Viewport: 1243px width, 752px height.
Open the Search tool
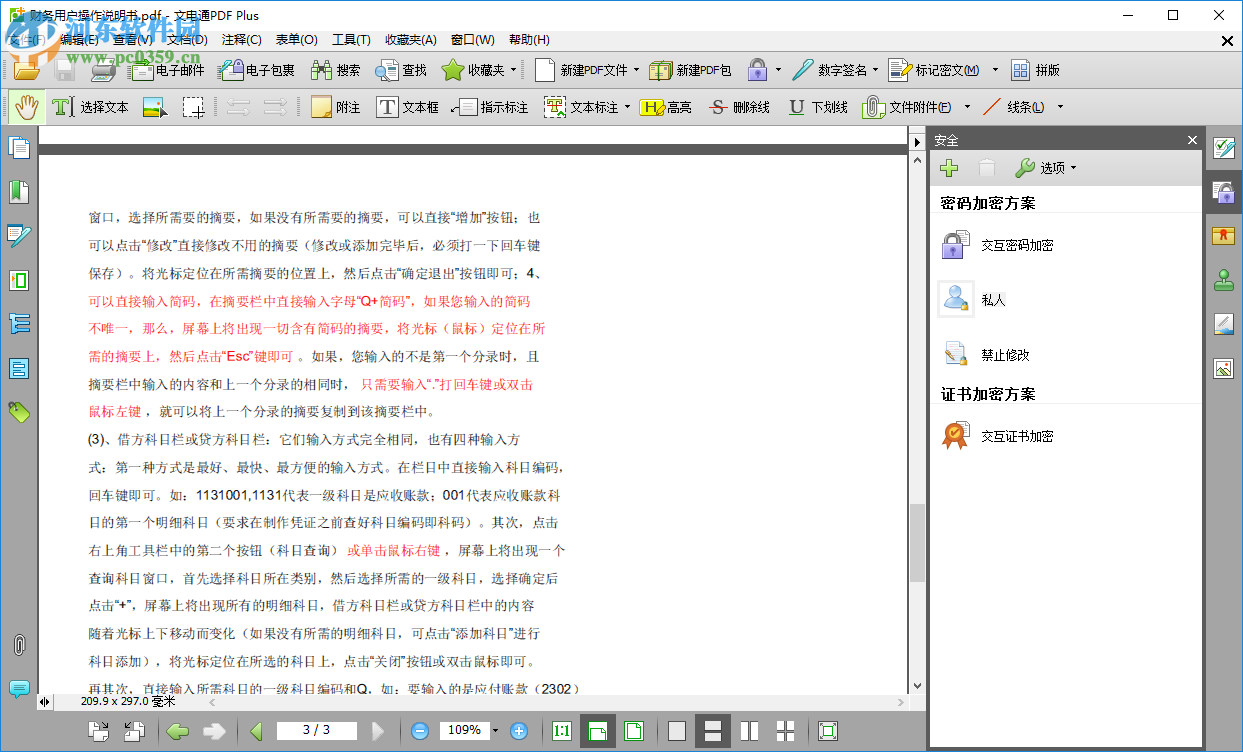click(331, 70)
